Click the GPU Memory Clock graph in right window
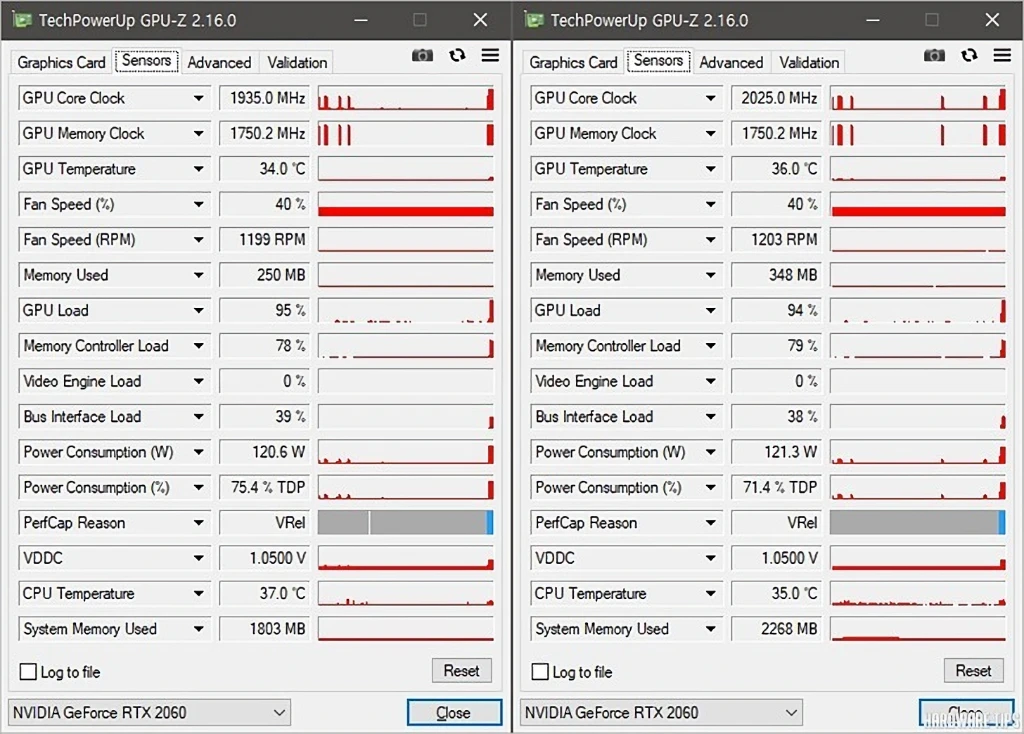This screenshot has height=734, width=1024. point(918,133)
